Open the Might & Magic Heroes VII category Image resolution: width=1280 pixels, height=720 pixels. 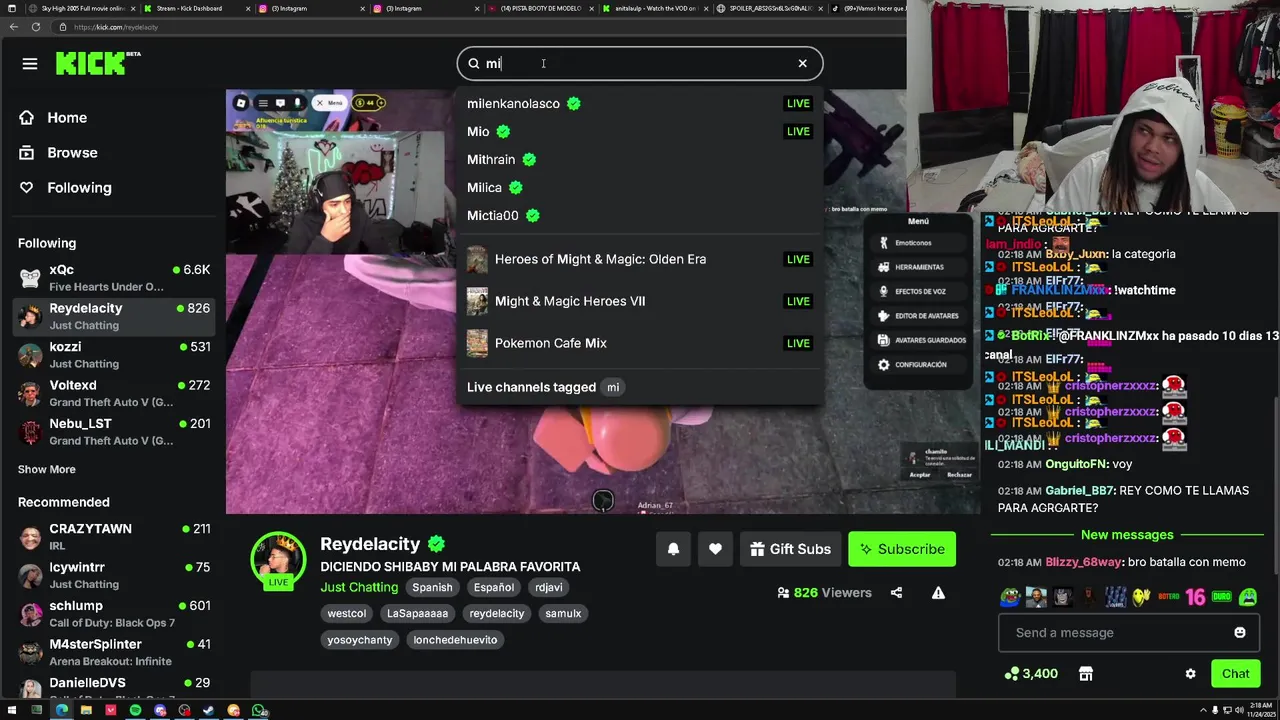[x=640, y=301]
